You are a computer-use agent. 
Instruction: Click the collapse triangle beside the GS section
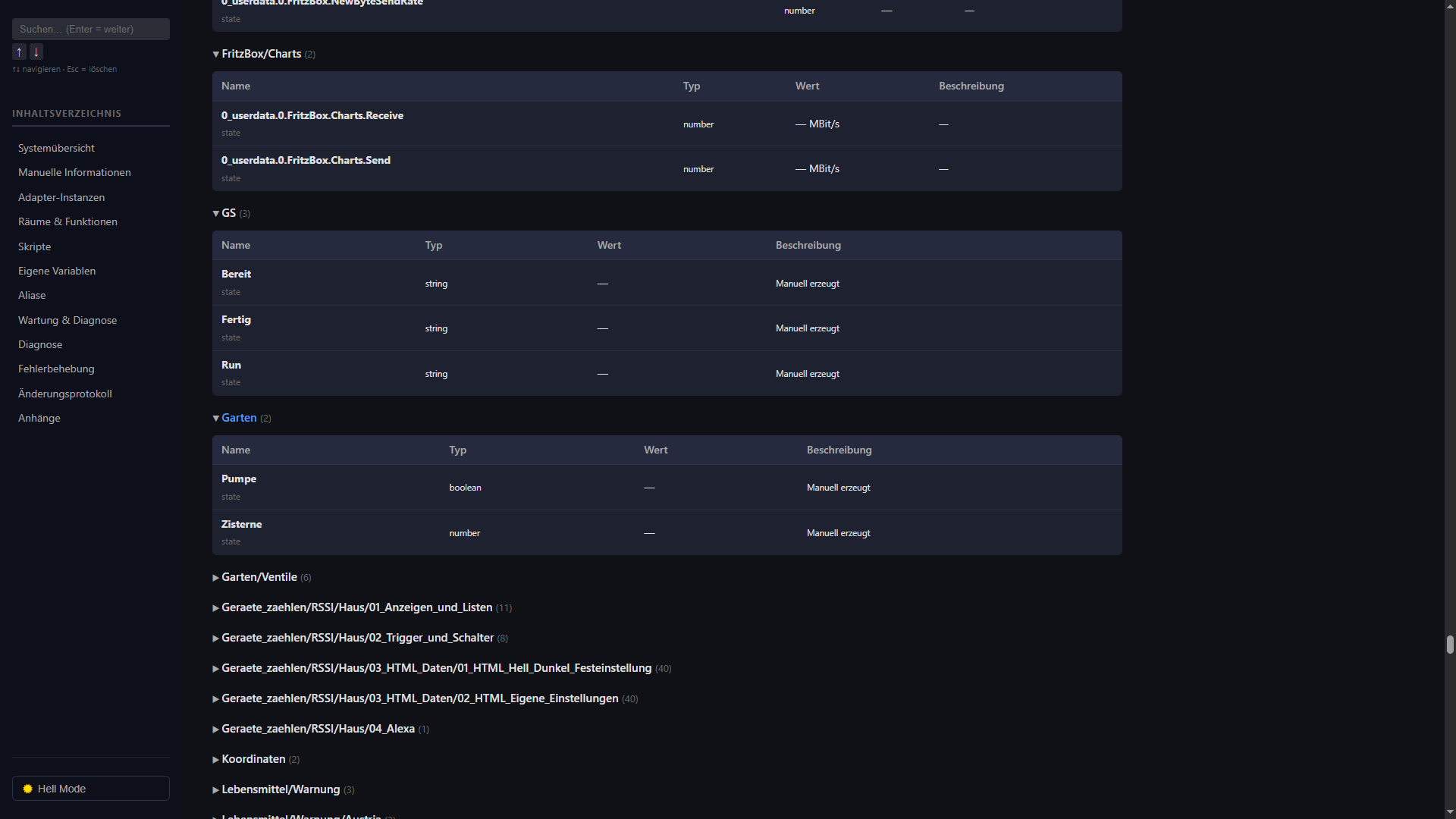pos(215,213)
